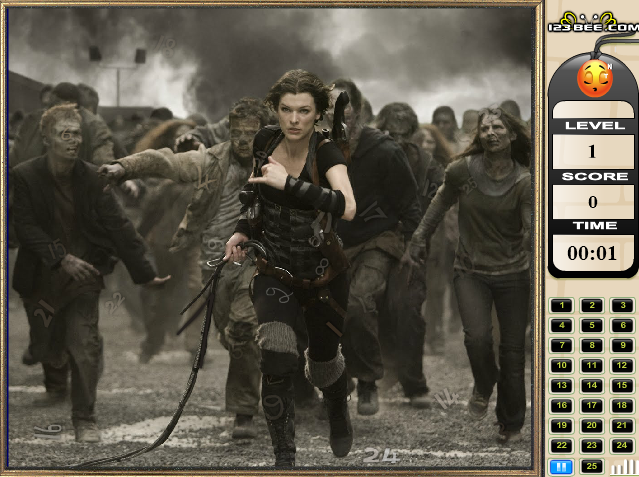Find hidden 8 on the woman's holster

coord(322,267)
